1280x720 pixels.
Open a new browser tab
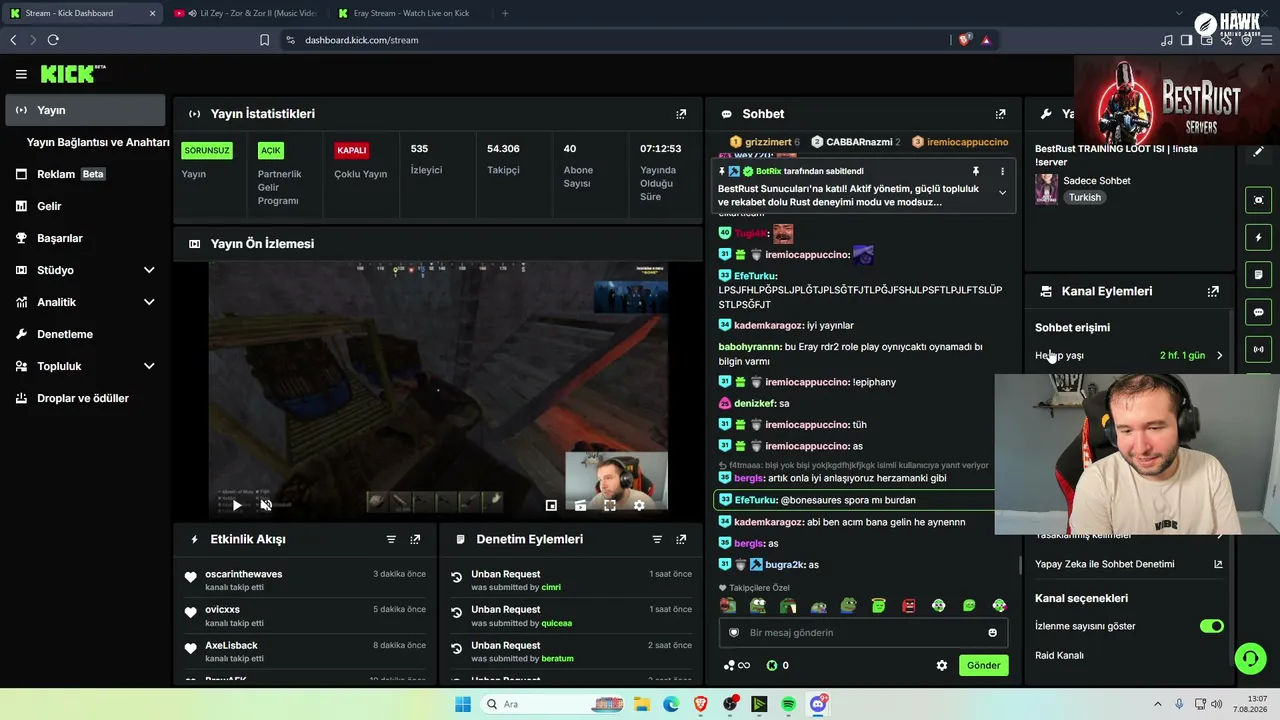[505, 13]
